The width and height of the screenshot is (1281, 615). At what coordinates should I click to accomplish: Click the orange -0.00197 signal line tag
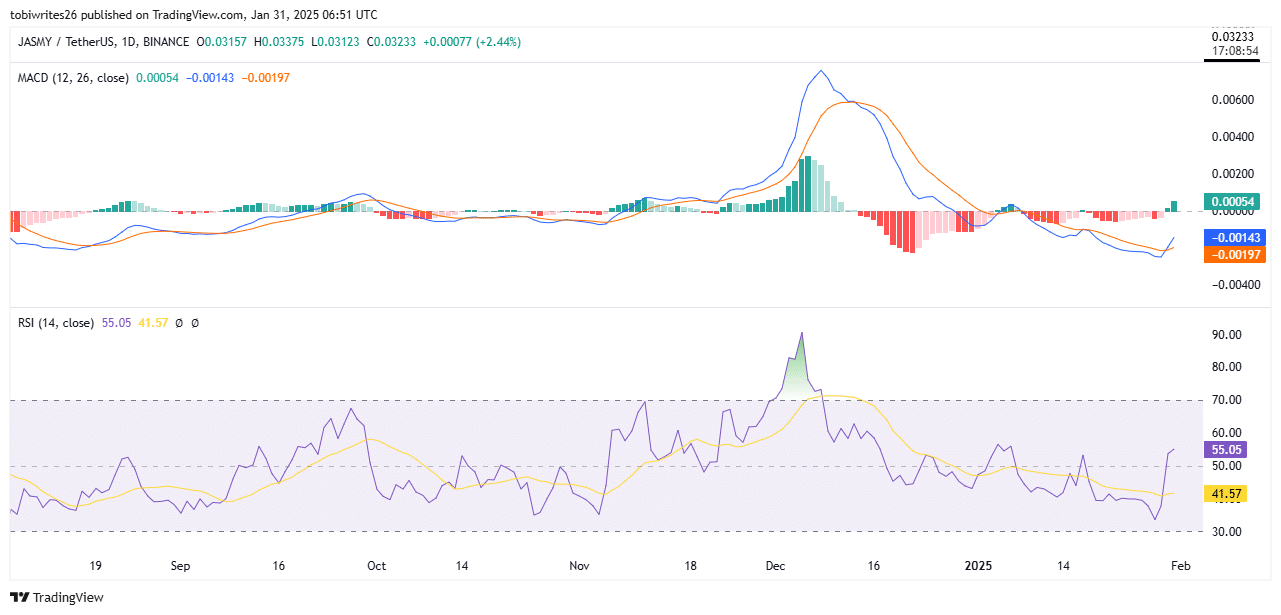(1236, 255)
